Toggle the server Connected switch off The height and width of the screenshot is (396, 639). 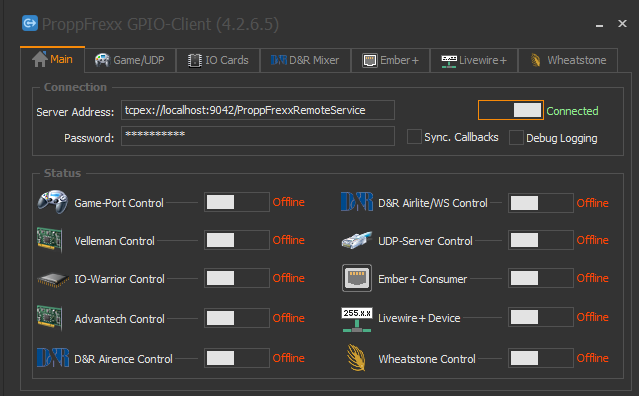click(x=511, y=110)
